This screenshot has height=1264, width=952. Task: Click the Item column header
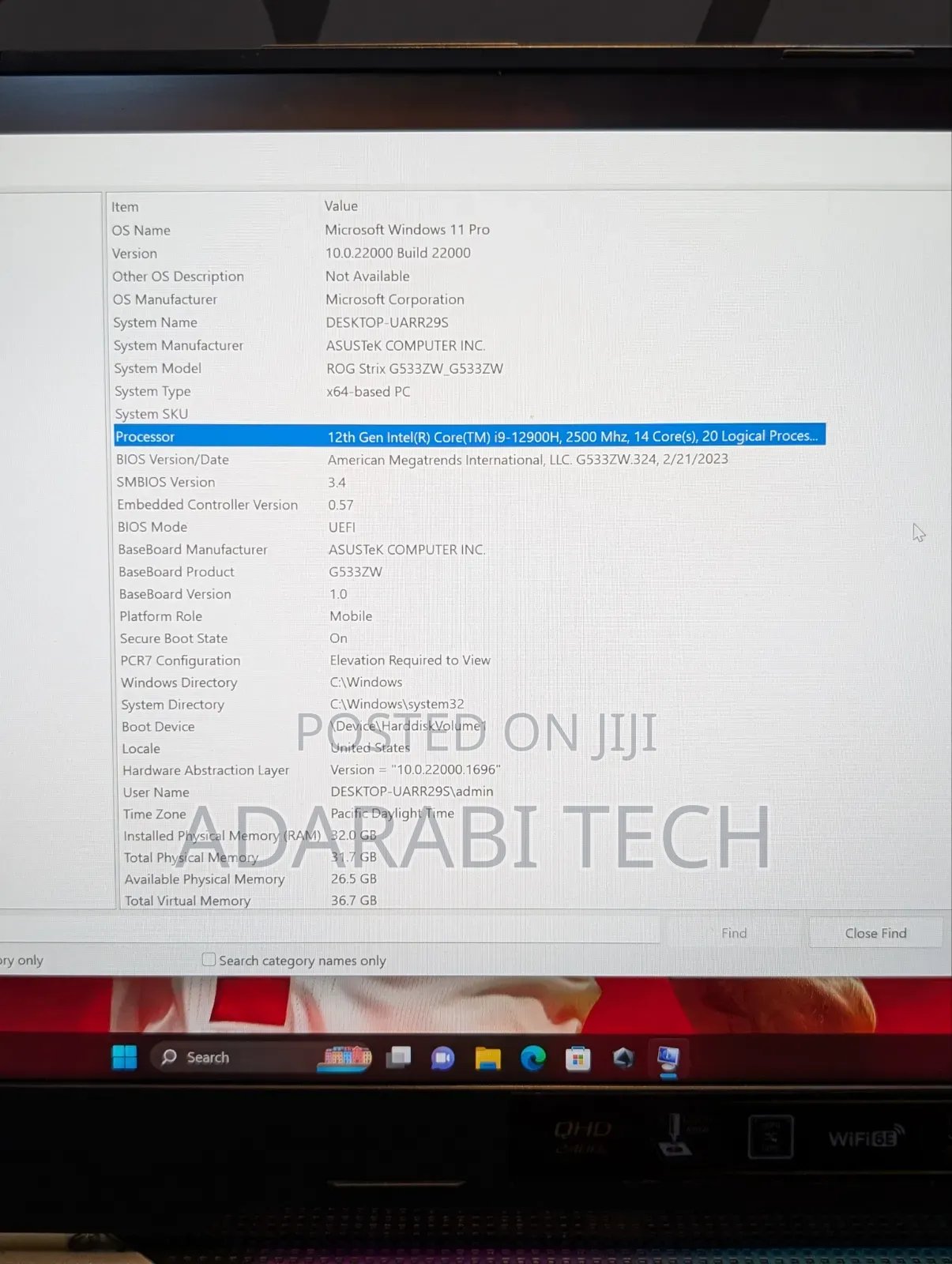(125, 207)
